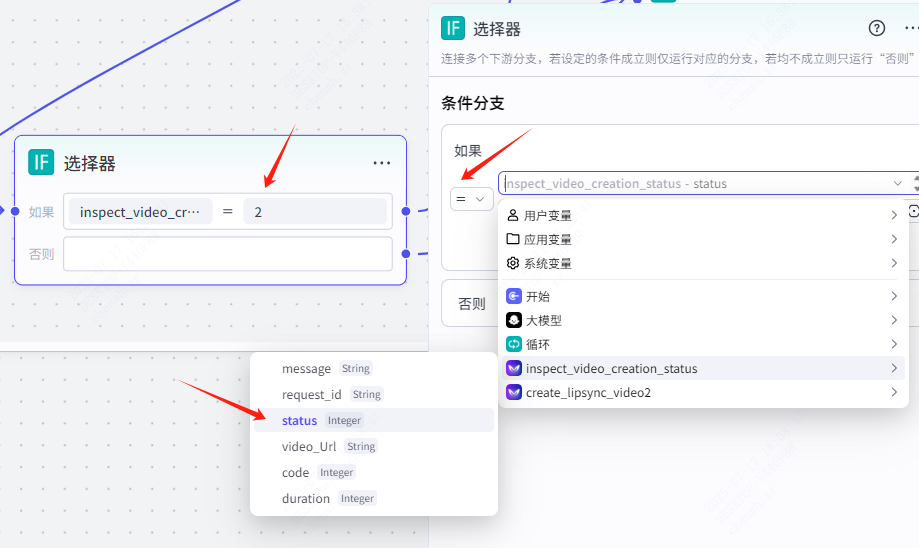Screen dimensions: 919x548
Task: Expand the 开始 node variables arrow
Action: pyautogui.click(x=894, y=296)
